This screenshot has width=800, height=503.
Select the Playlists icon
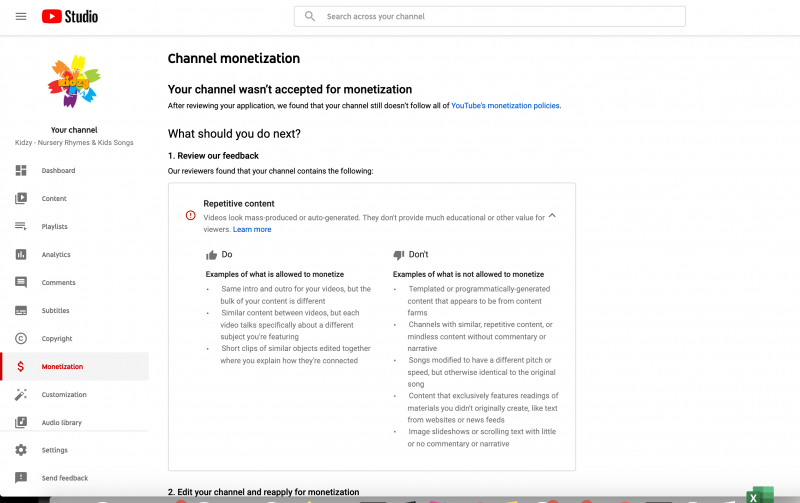21,227
